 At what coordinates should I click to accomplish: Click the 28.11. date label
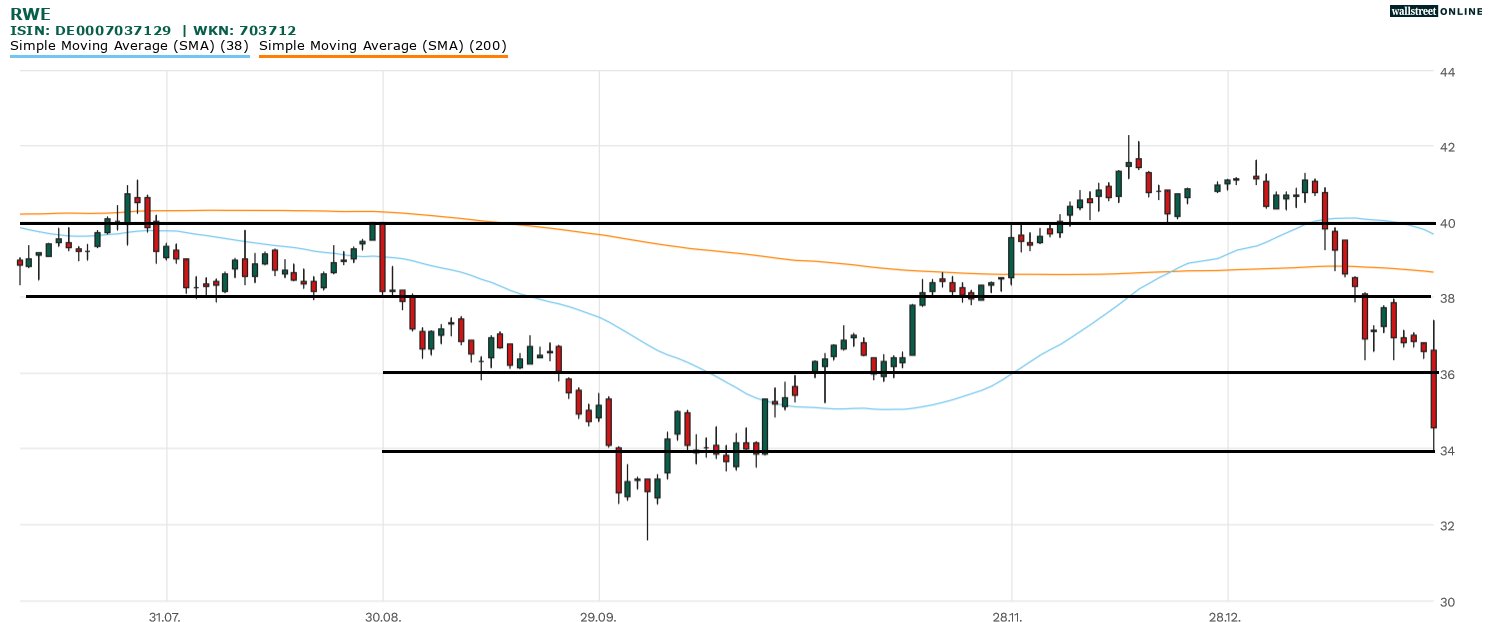tap(1012, 616)
